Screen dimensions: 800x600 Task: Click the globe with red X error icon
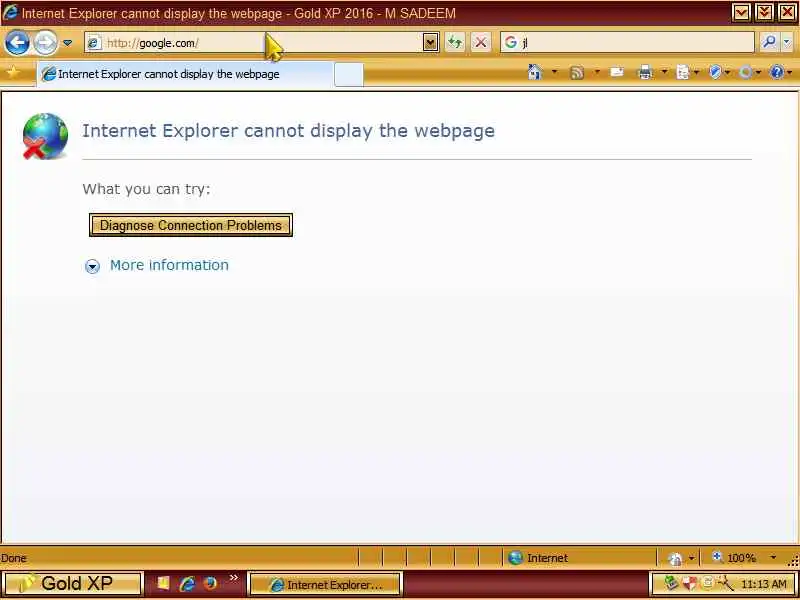click(45, 136)
